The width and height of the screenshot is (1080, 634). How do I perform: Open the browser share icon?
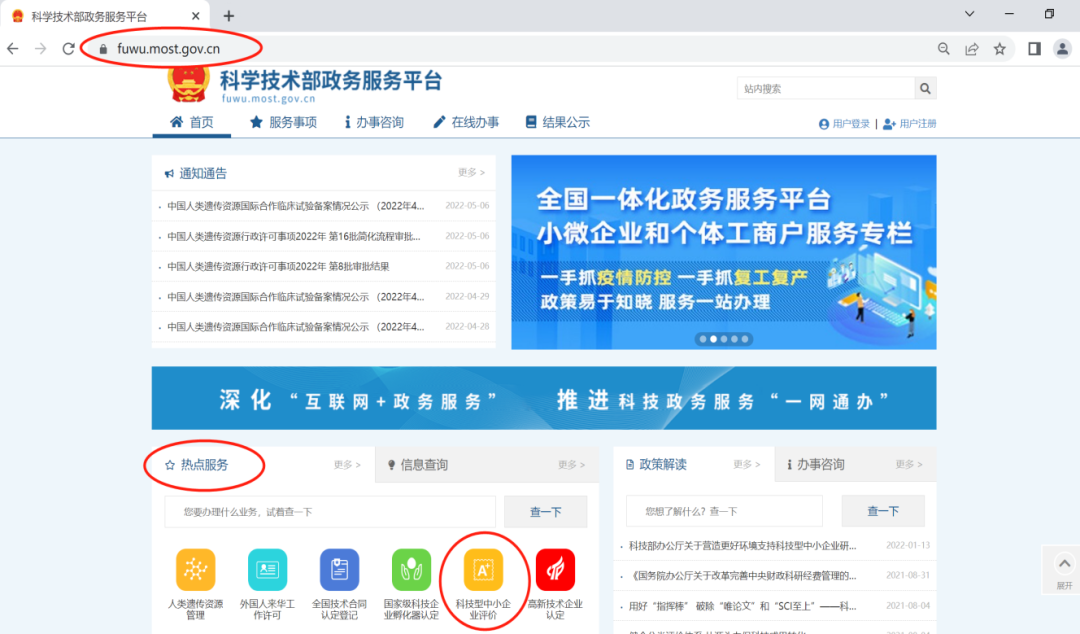pyautogui.click(x=971, y=48)
